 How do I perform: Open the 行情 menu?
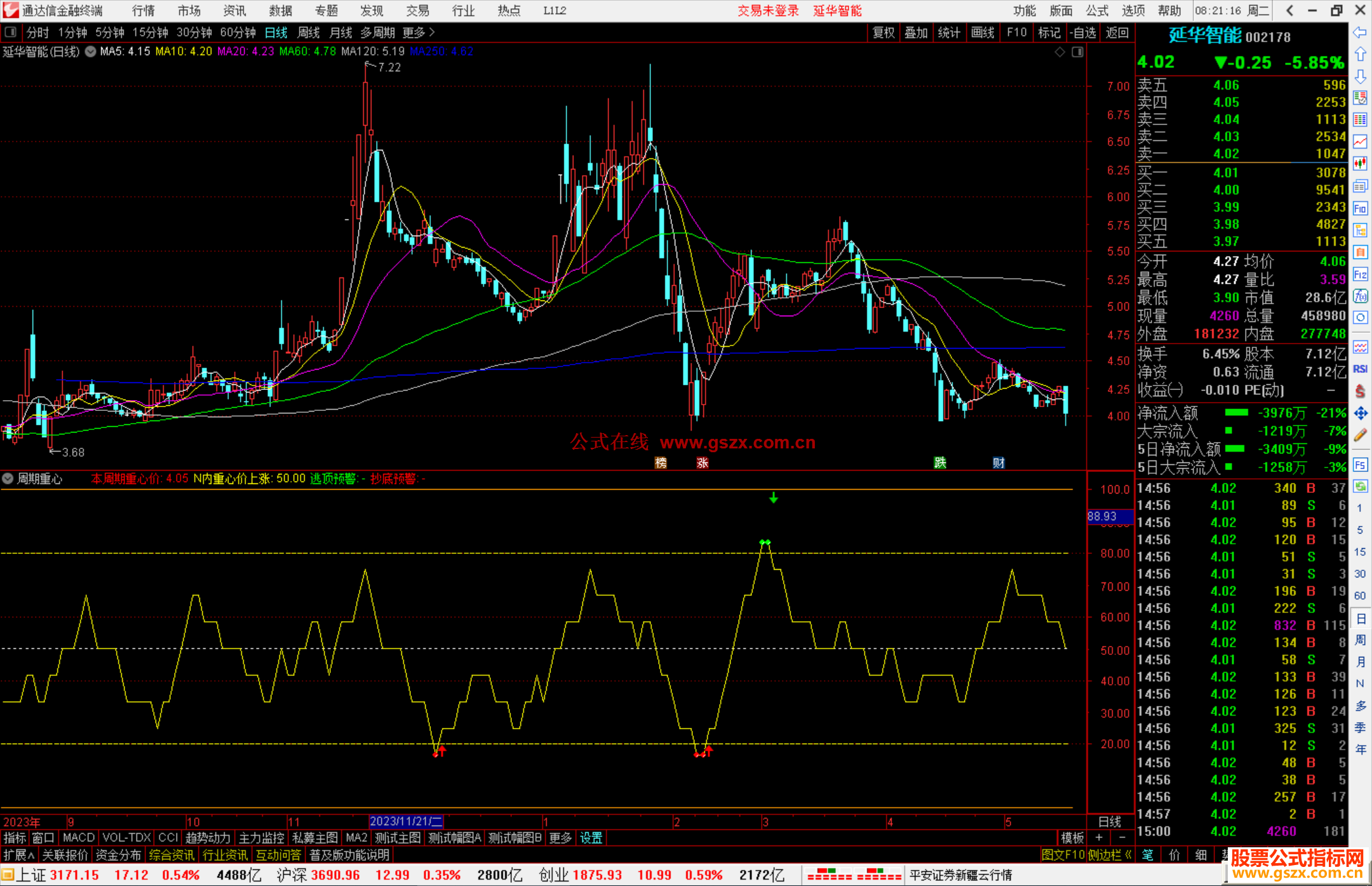(144, 11)
